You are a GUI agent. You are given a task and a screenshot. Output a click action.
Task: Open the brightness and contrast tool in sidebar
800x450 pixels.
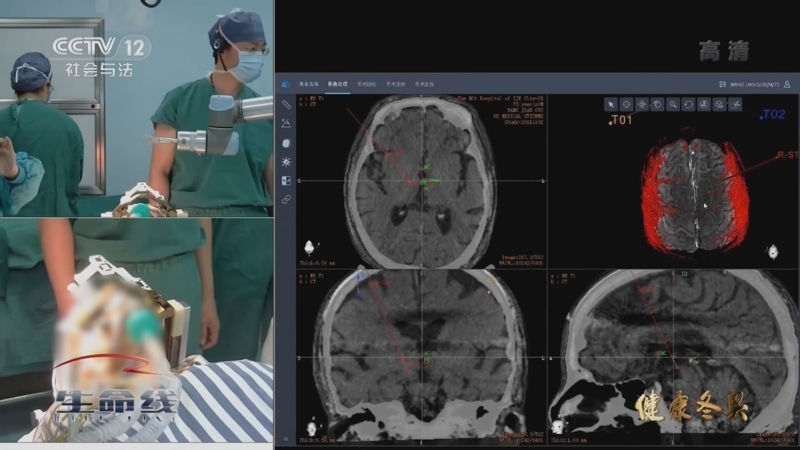[286, 162]
